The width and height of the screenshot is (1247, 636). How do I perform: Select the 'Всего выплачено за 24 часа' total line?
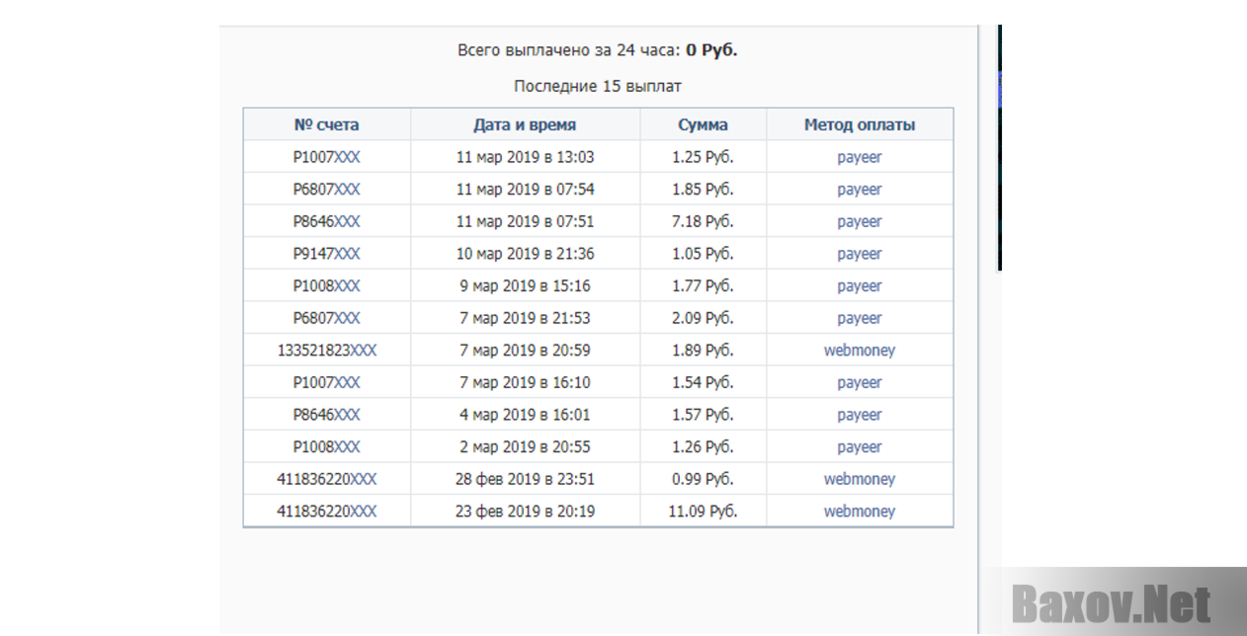point(597,50)
